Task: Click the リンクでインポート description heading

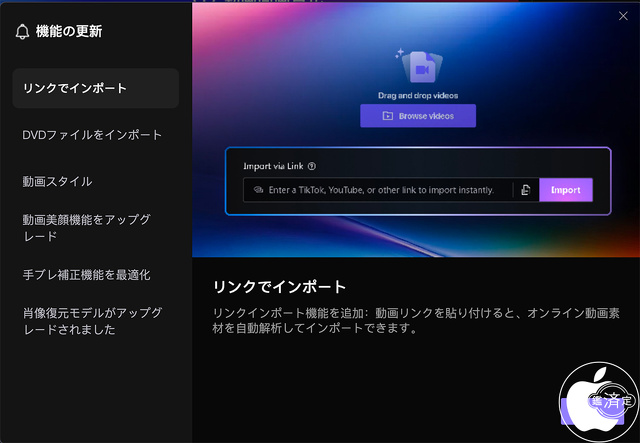Action: 280,287
